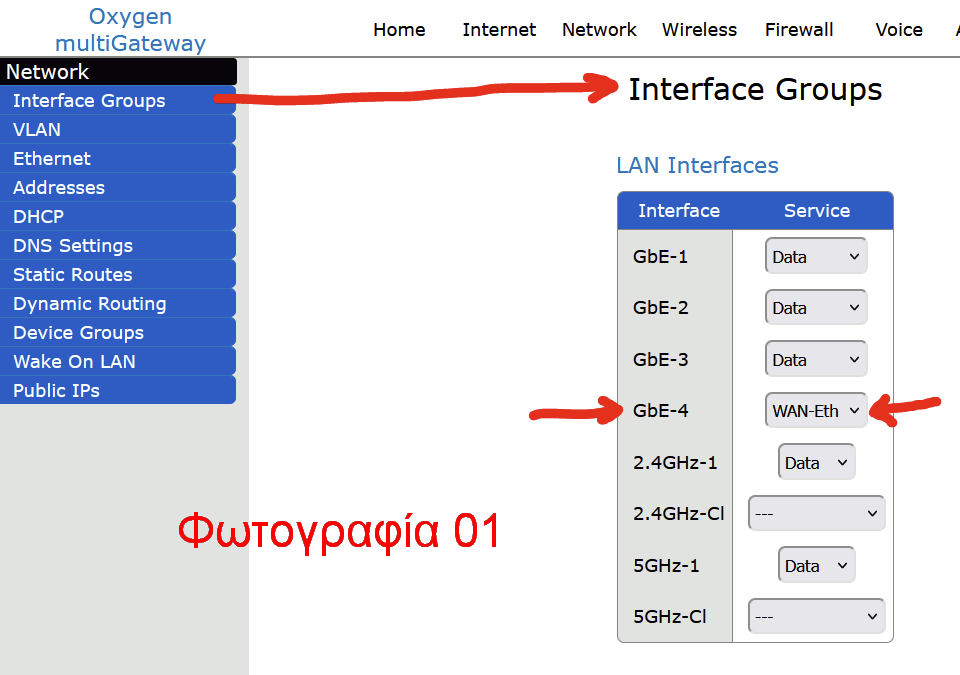
Task: Expand 2.4GHz-1 service dropdown
Action: pyautogui.click(x=816, y=462)
